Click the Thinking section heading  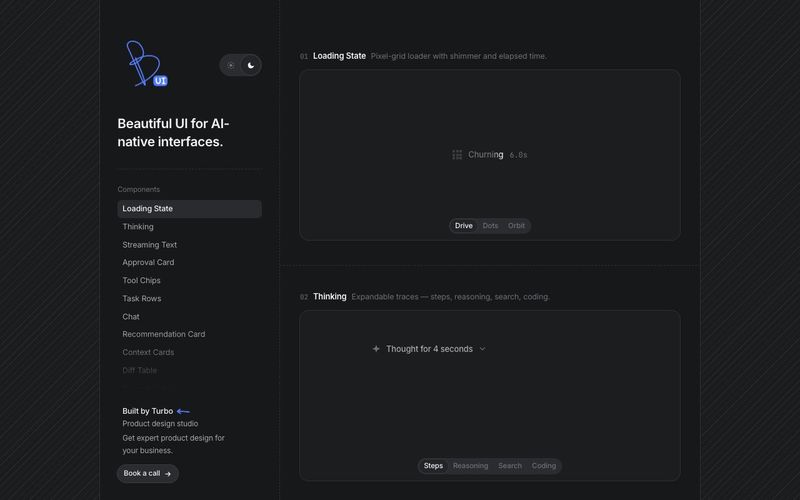point(330,296)
